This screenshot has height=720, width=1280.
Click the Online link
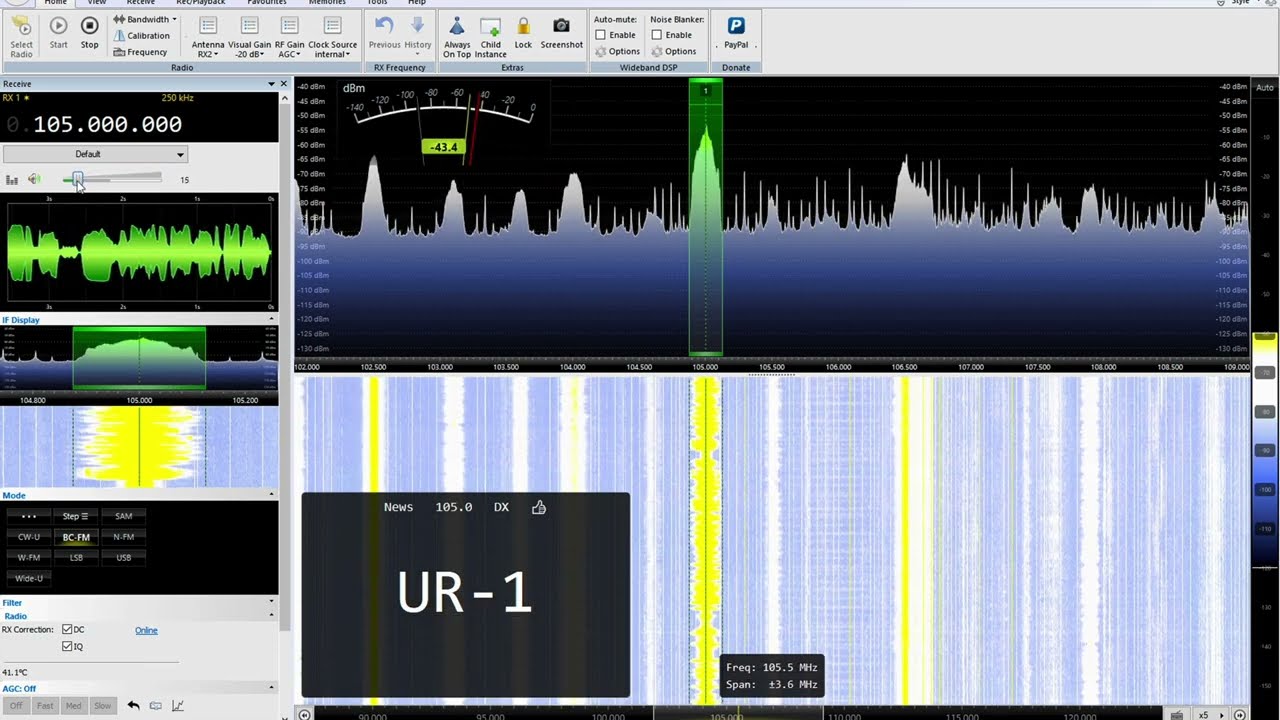(x=146, y=630)
